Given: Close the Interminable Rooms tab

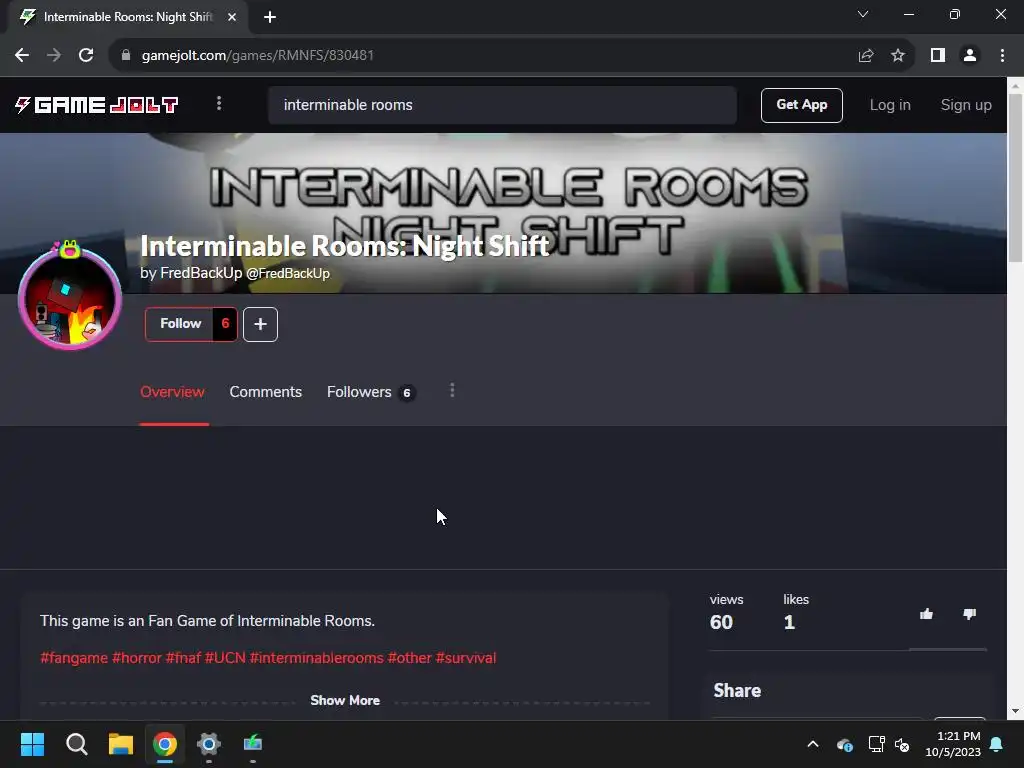Looking at the screenshot, I should 232,17.
